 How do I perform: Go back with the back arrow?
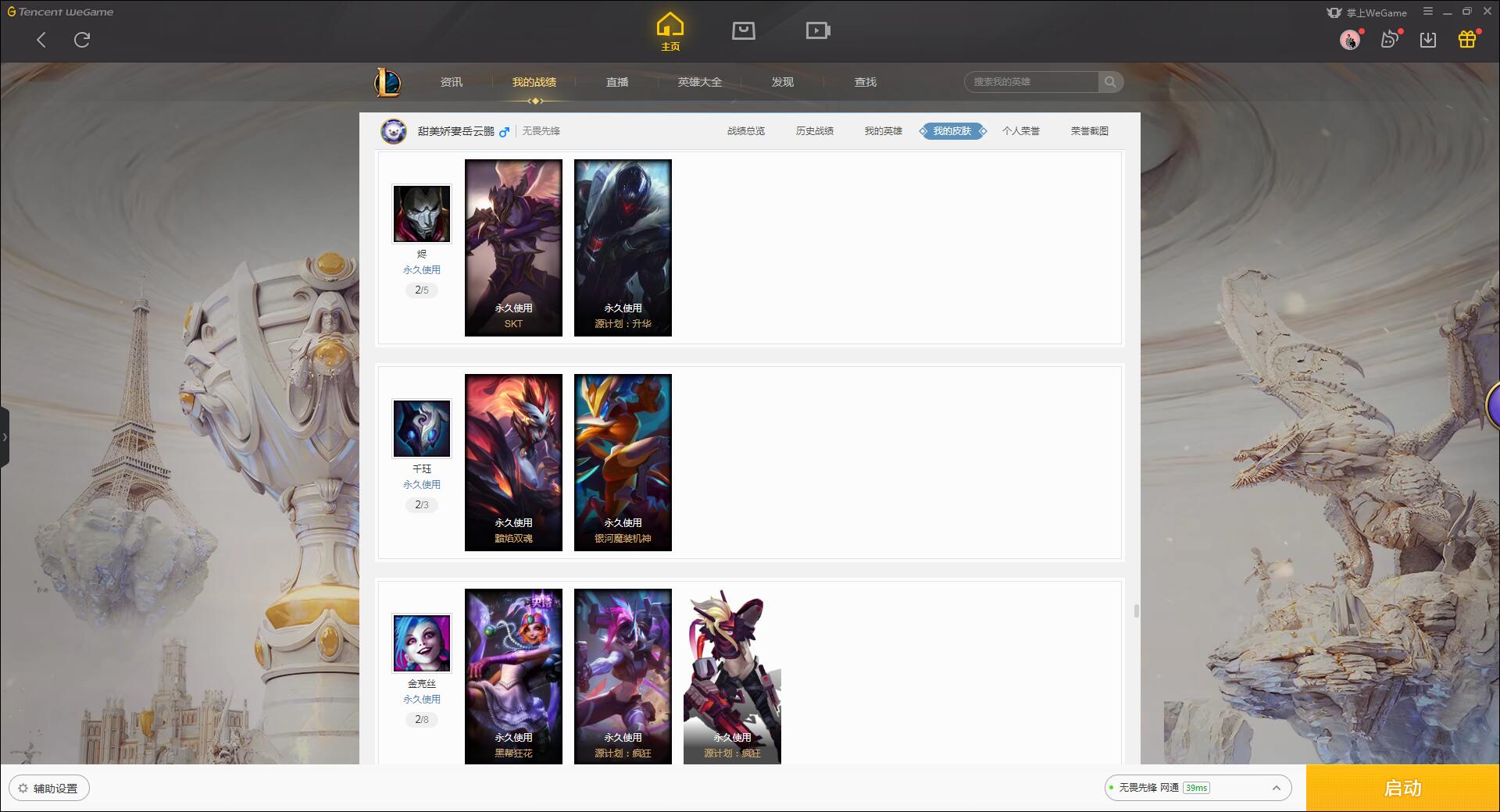(41, 40)
